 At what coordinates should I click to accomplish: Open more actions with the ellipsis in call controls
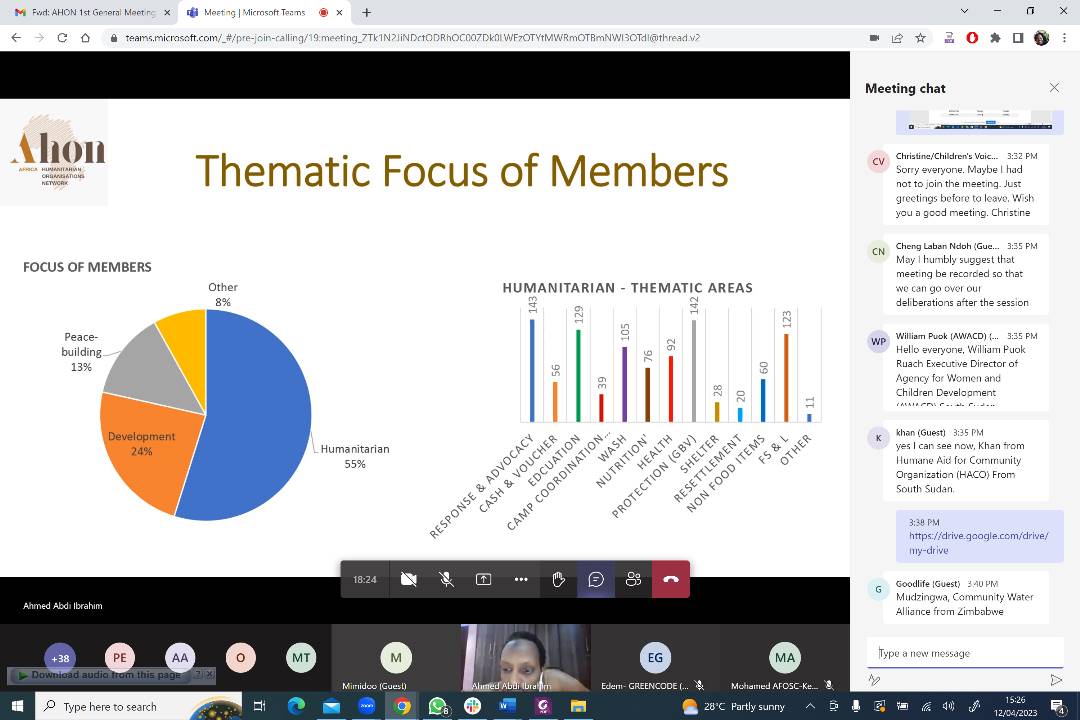click(521, 579)
